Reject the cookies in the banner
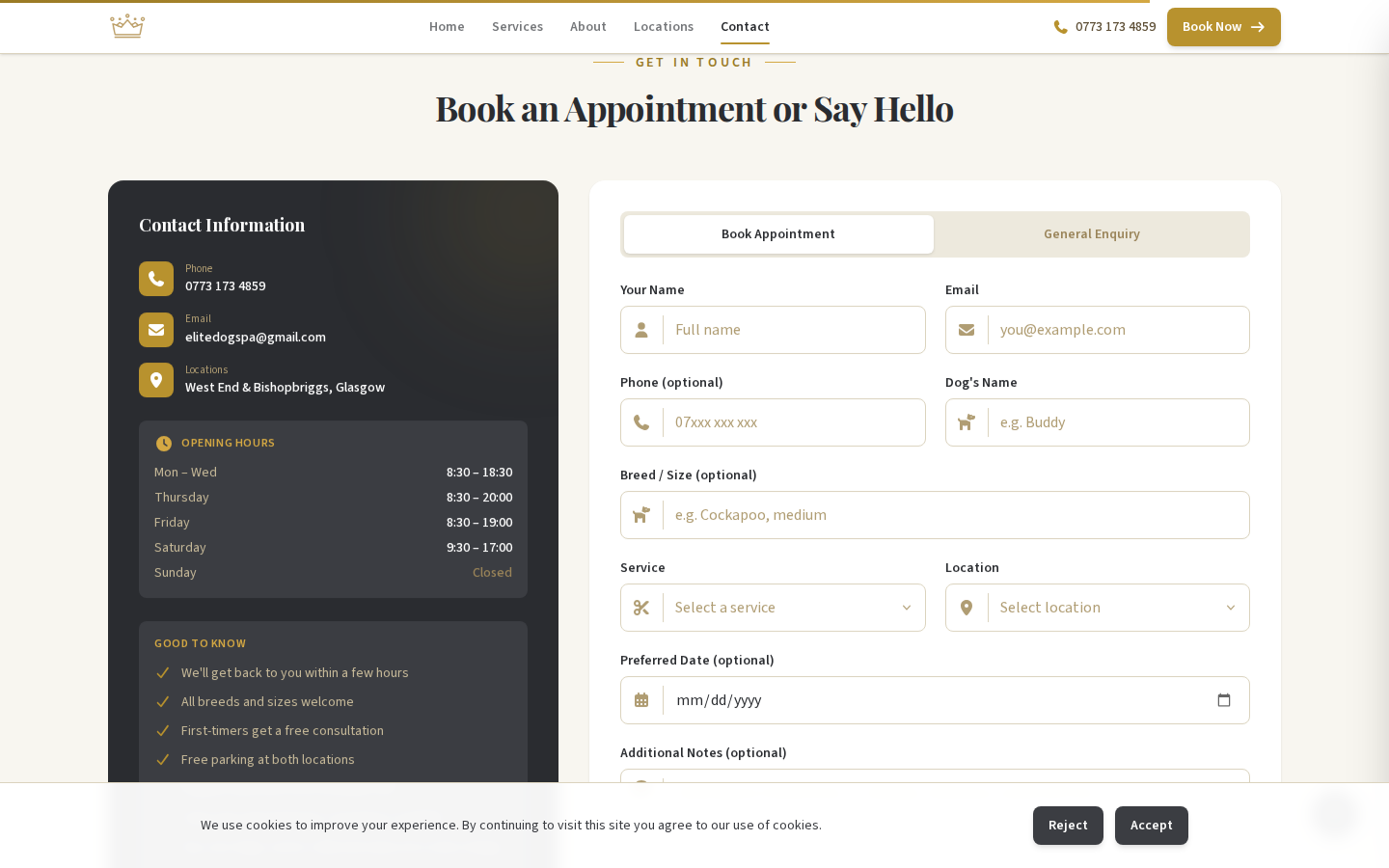The image size is (1389, 868). (1068, 826)
